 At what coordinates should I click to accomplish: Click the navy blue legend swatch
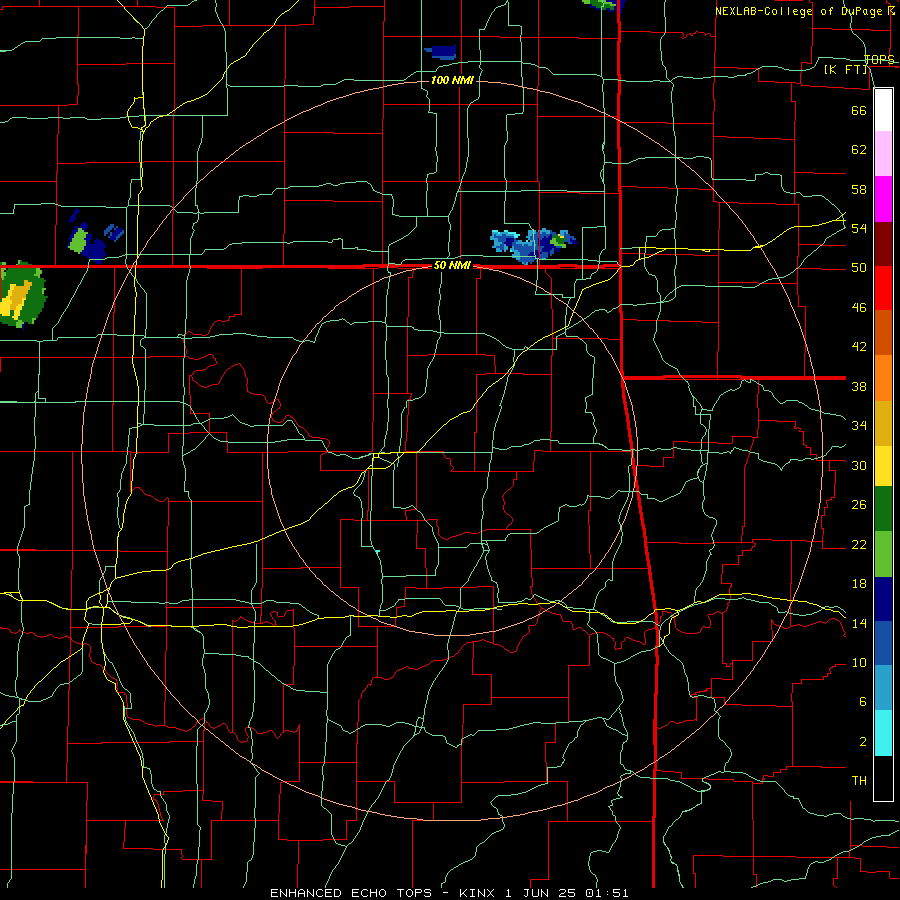pyautogui.click(x=883, y=599)
